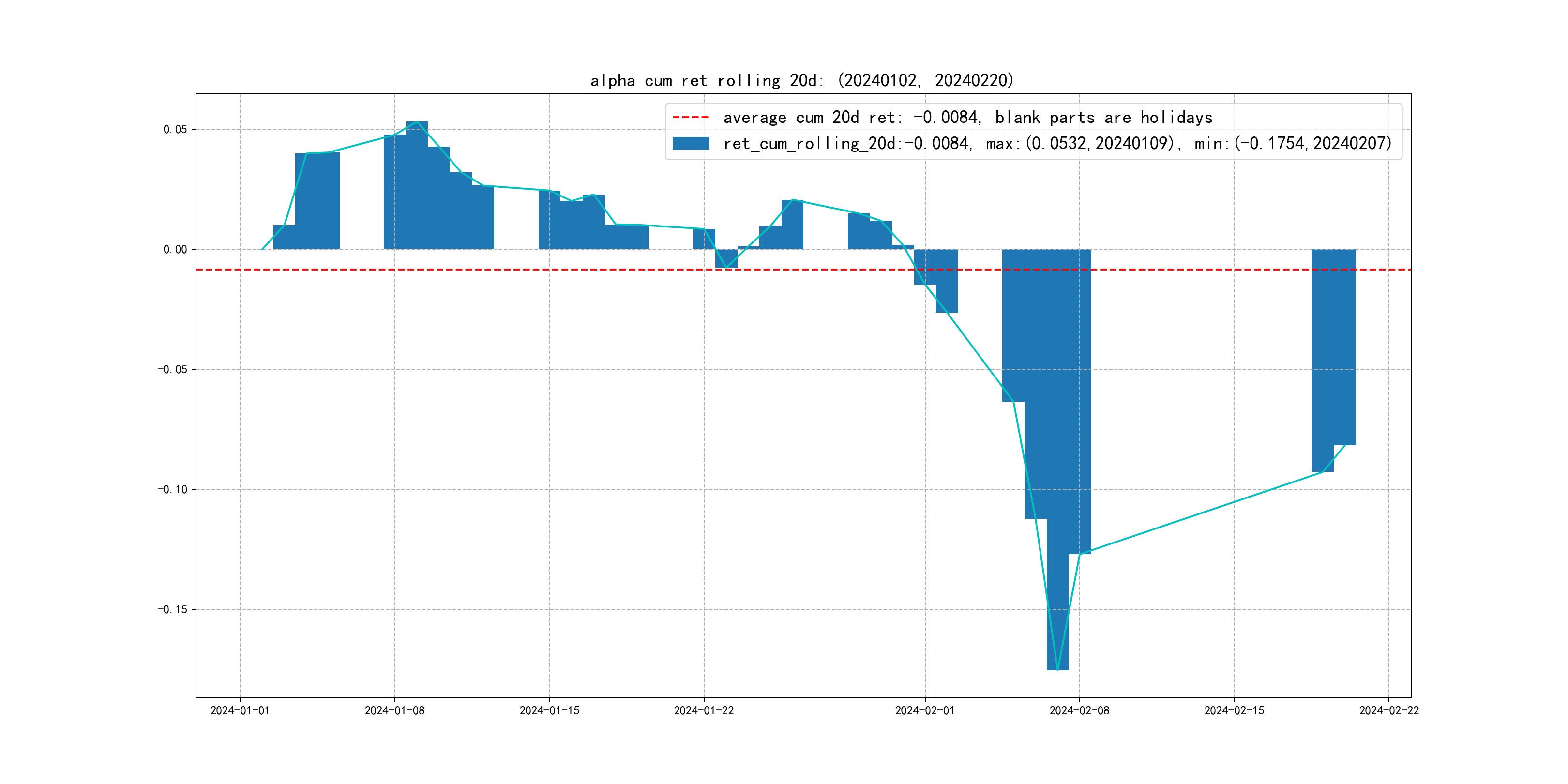This screenshot has width=1568, height=784.
Task: Click the chart title text
Action: point(801,80)
